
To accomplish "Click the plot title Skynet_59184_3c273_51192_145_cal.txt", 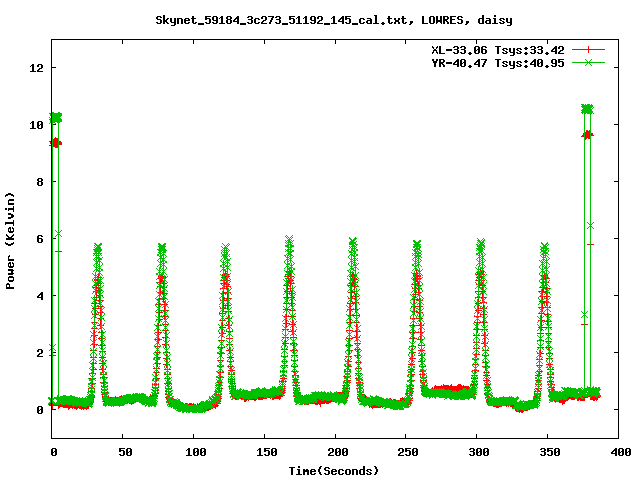I will point(281,20).
